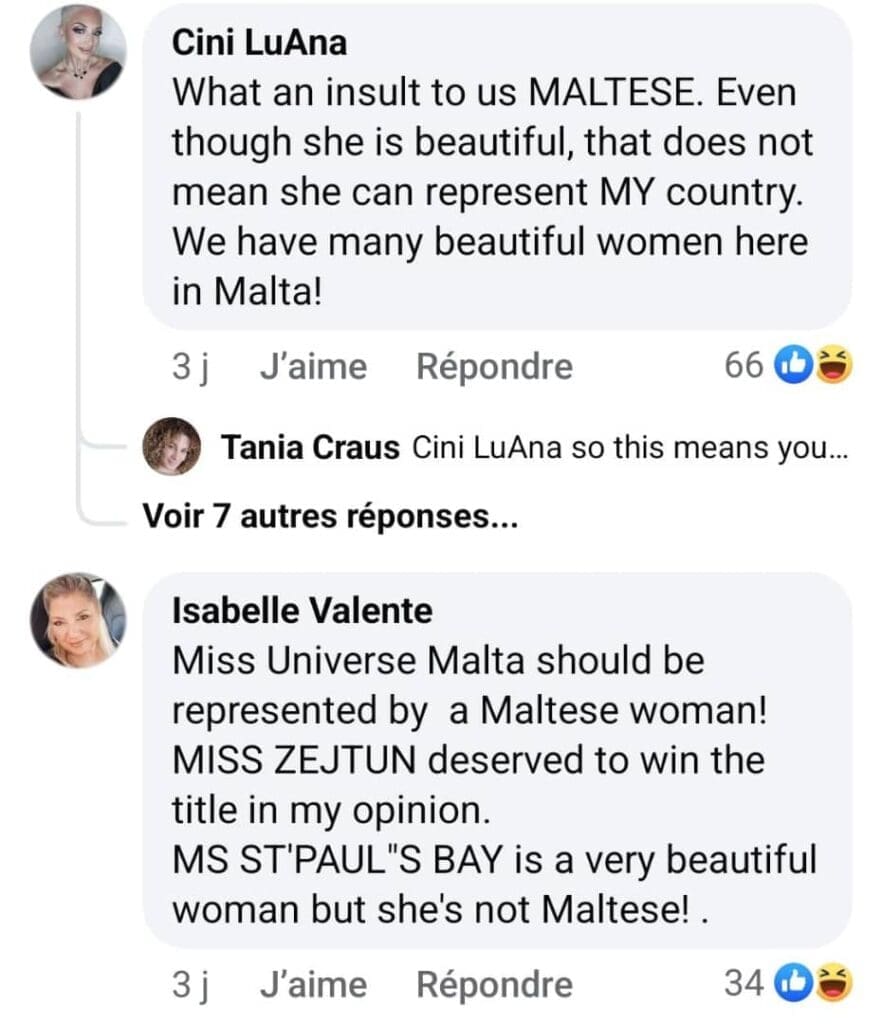Click the laughing emoji on Isabelle Valente's comment

(832, 984)
